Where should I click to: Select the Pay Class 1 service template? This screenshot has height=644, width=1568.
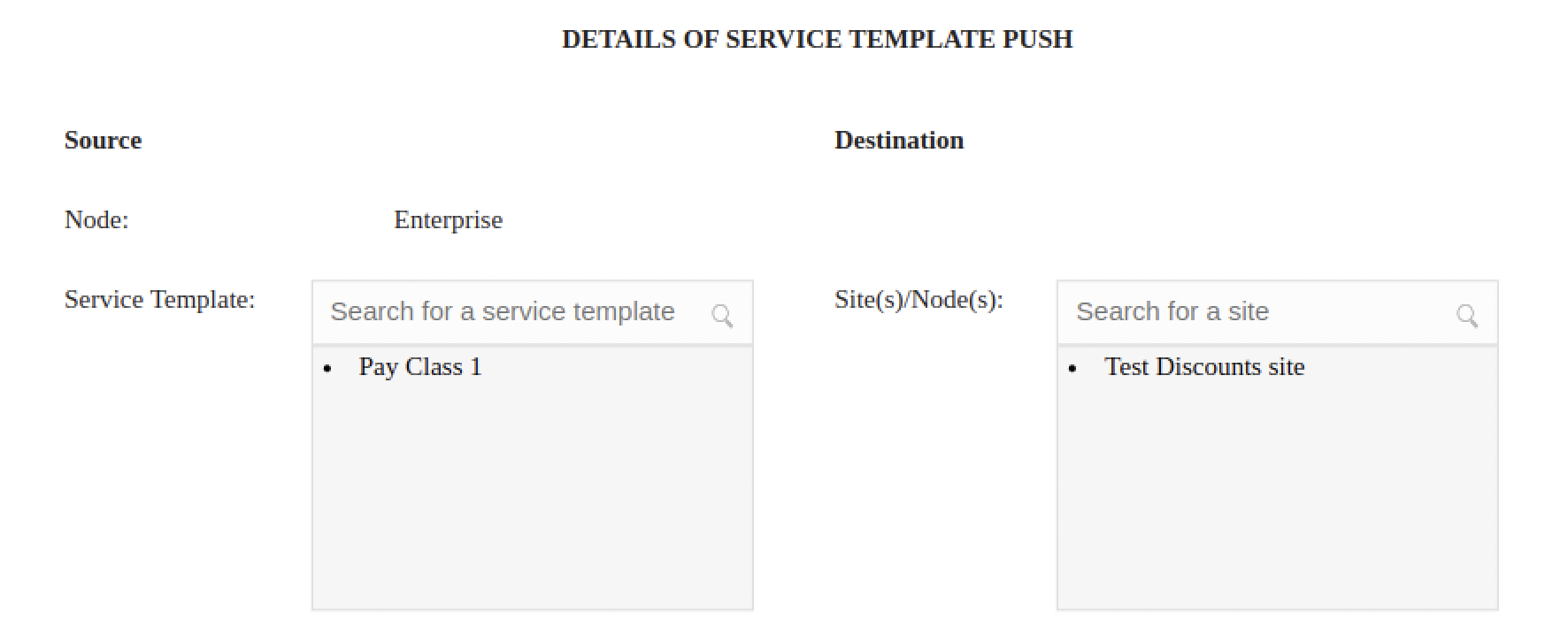tap(420, 367)
